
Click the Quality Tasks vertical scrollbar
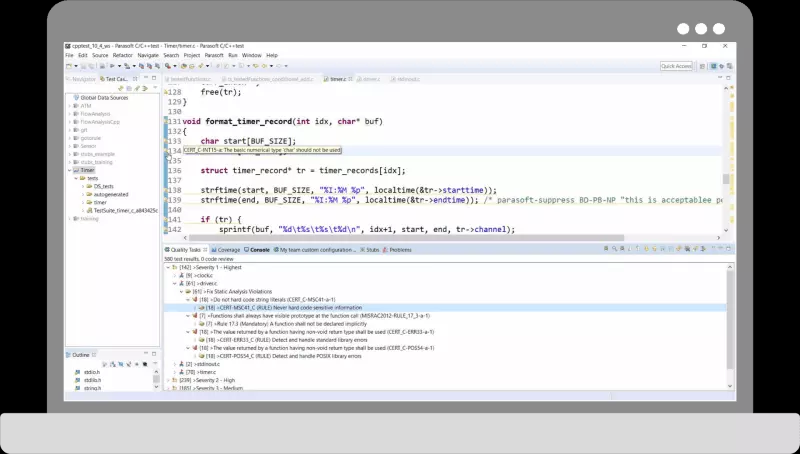coord(730,319)
